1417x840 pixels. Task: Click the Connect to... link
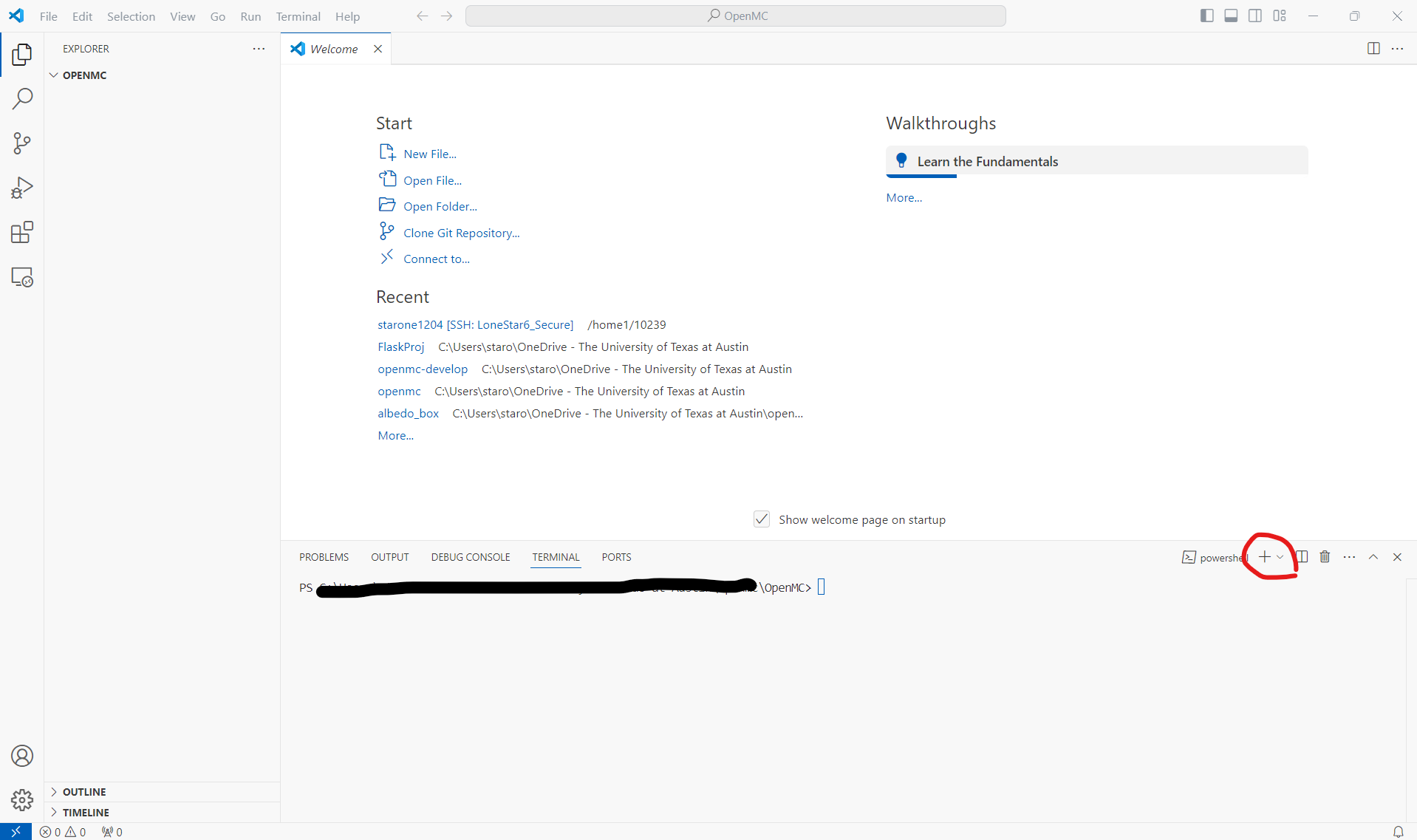pyautogui.click(x=437, y=259)
